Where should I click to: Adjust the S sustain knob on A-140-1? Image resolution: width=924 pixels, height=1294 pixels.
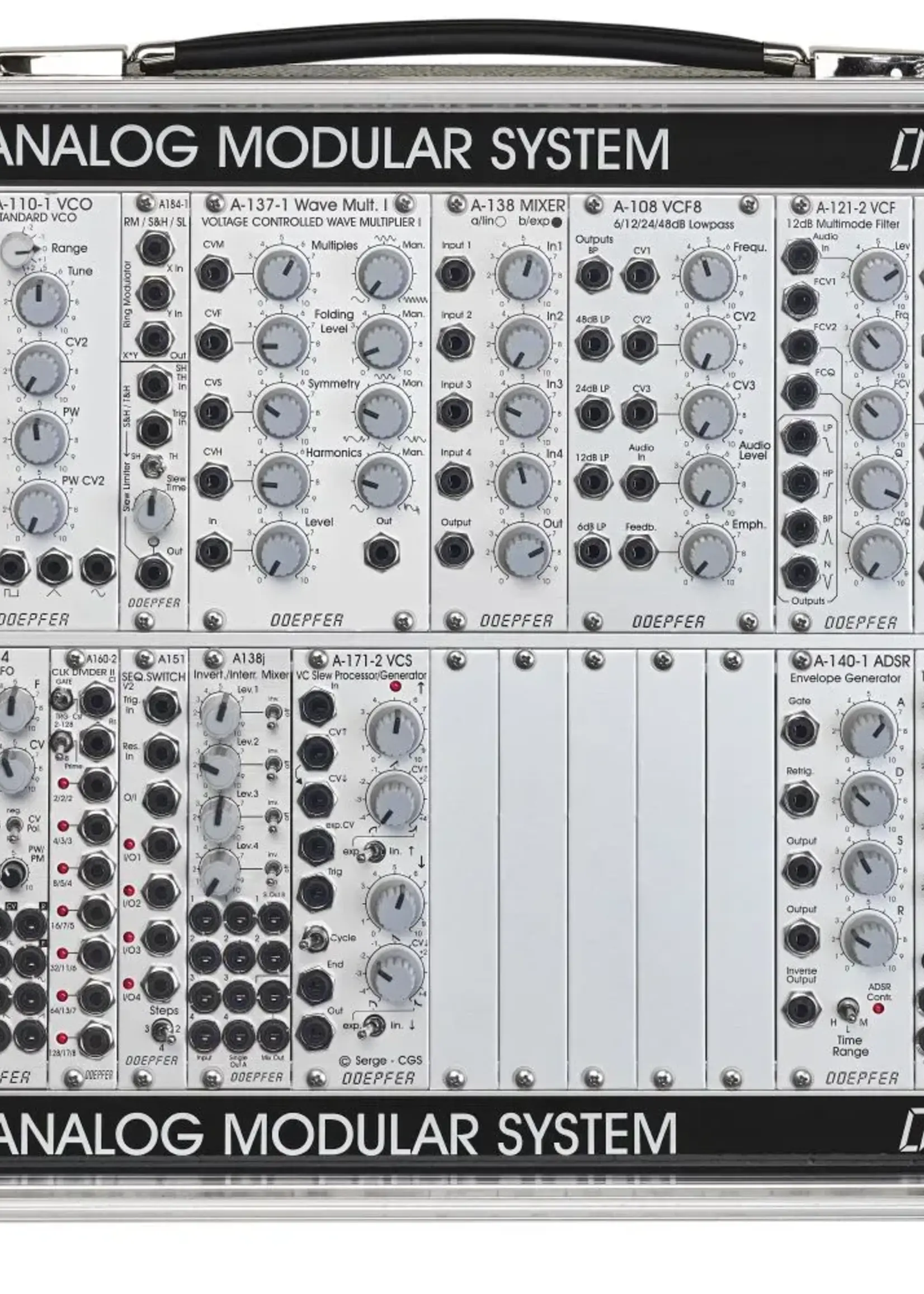(x=868, y=869)
